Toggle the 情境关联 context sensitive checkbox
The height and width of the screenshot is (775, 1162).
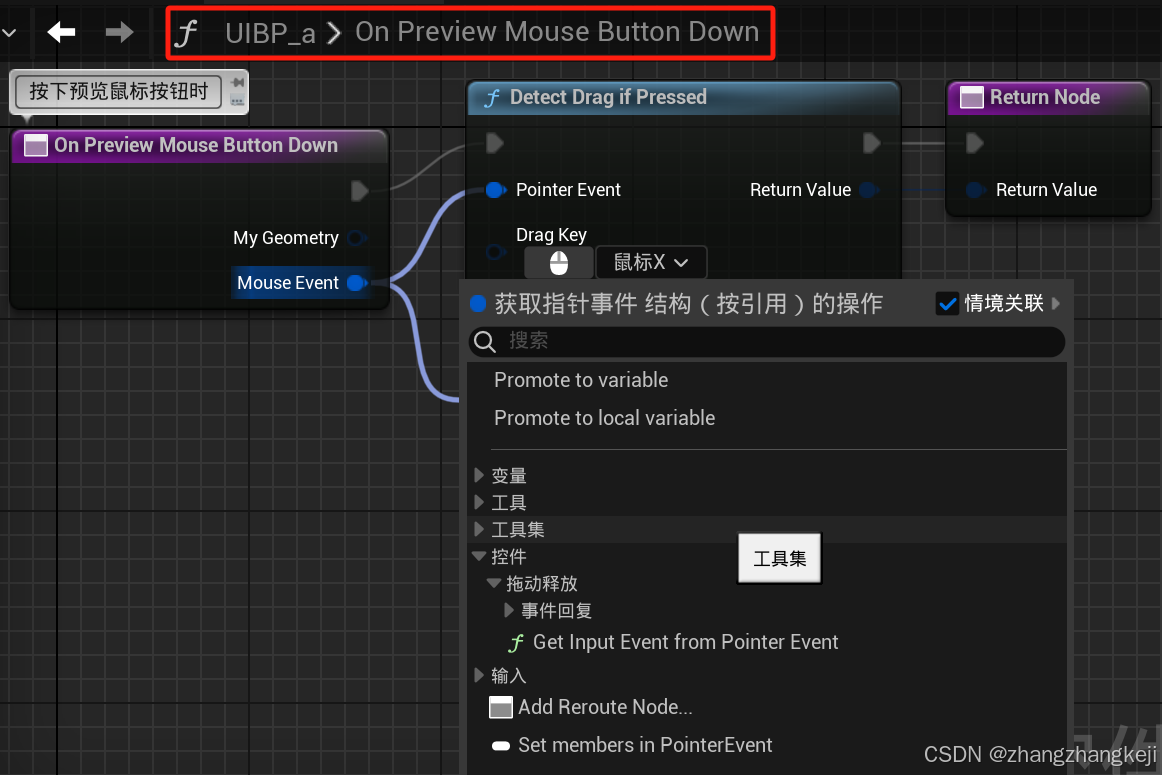coord(947,304)
